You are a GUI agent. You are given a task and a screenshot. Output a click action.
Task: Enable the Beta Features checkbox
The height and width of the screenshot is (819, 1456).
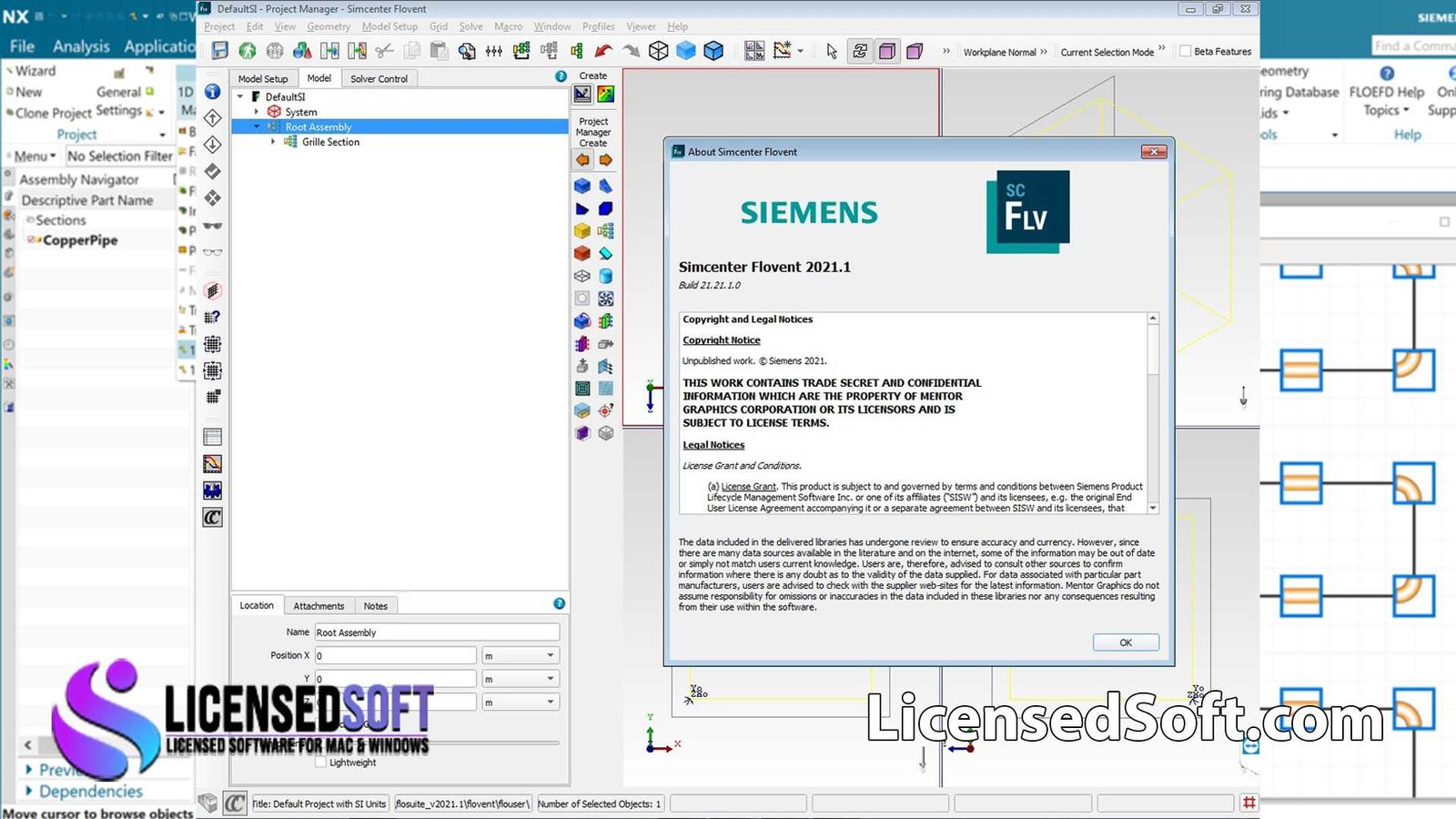[x=1185, y=51]
